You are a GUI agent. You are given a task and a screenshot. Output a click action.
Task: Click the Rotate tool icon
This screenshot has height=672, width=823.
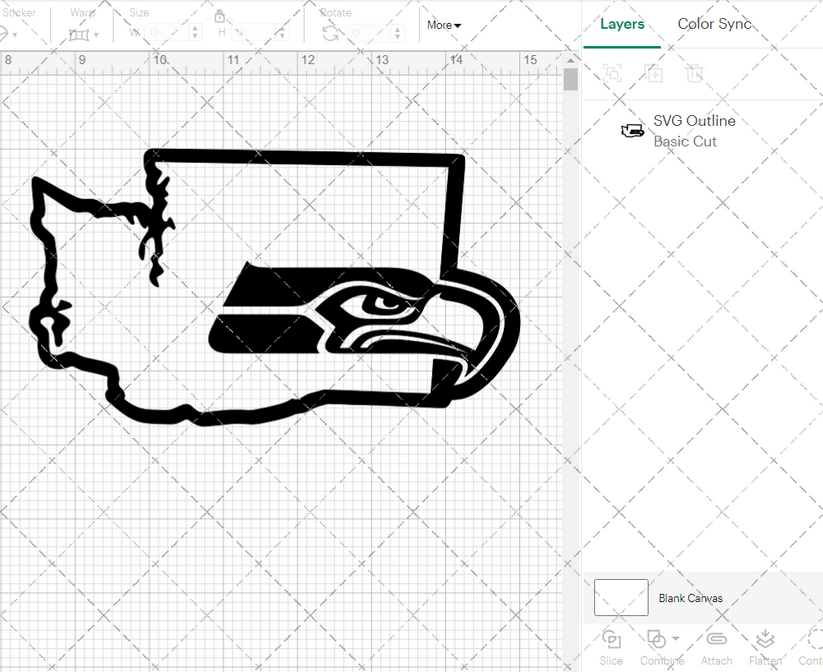(x=329, y=32)
